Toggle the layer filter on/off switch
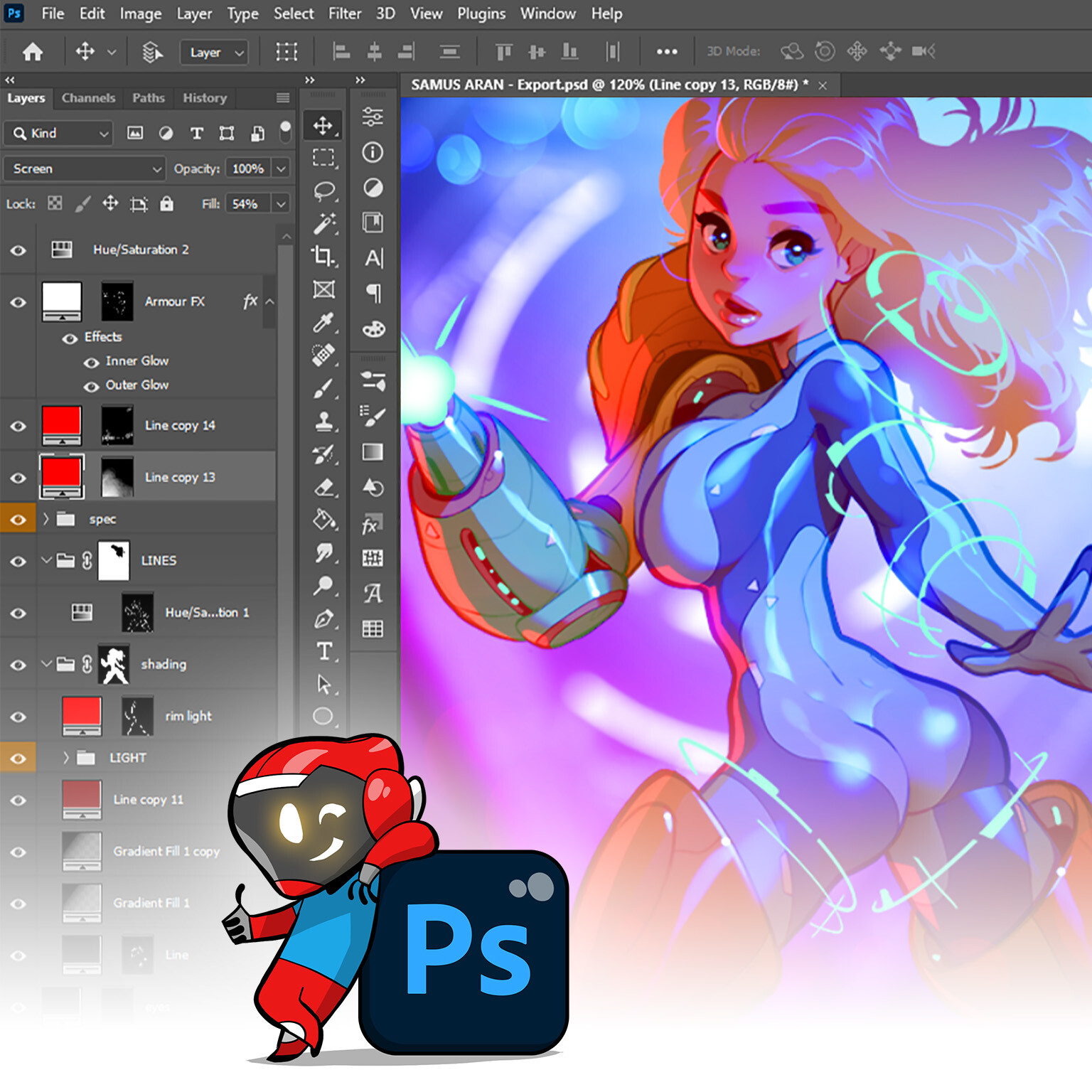 tap(285, 132)
